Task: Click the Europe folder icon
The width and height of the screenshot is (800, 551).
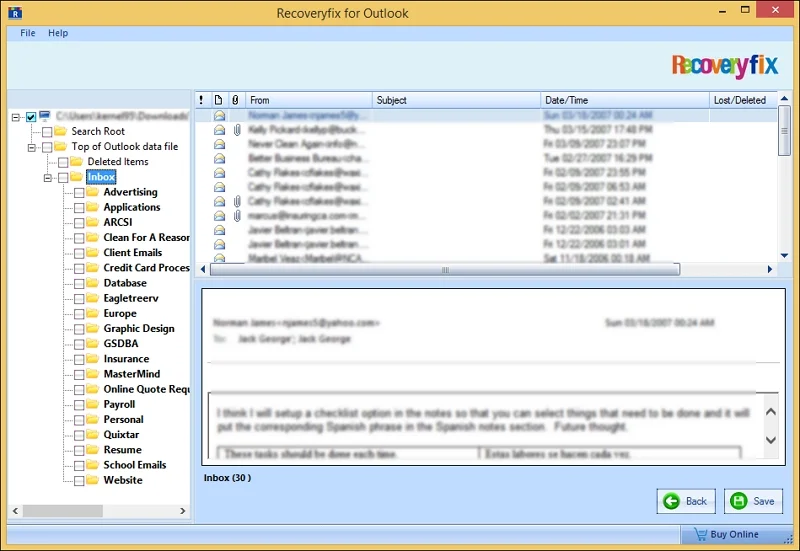Action: (x=92, y=313)
